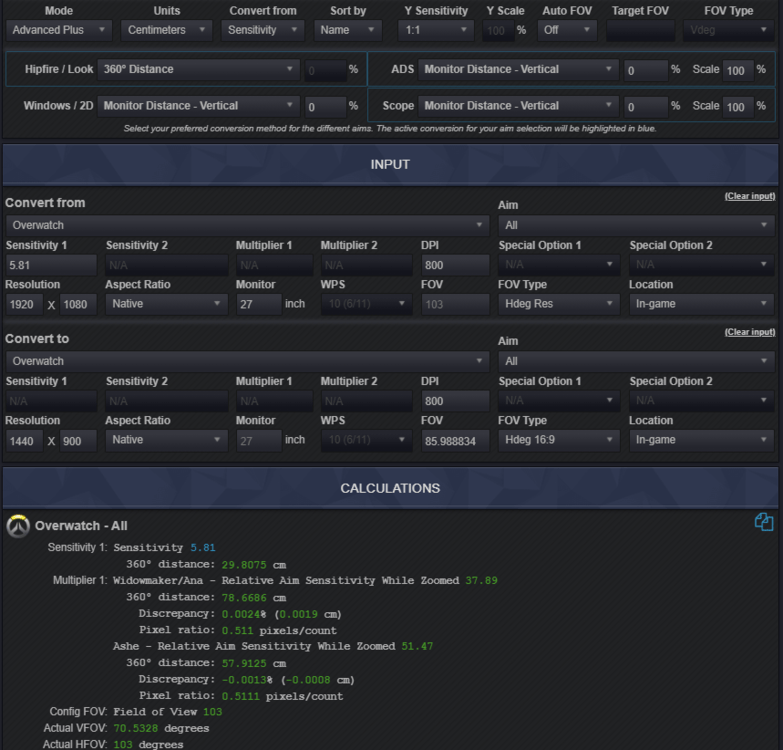
Task: Open Convert to Location In-game dropdown
Action: 702,440
